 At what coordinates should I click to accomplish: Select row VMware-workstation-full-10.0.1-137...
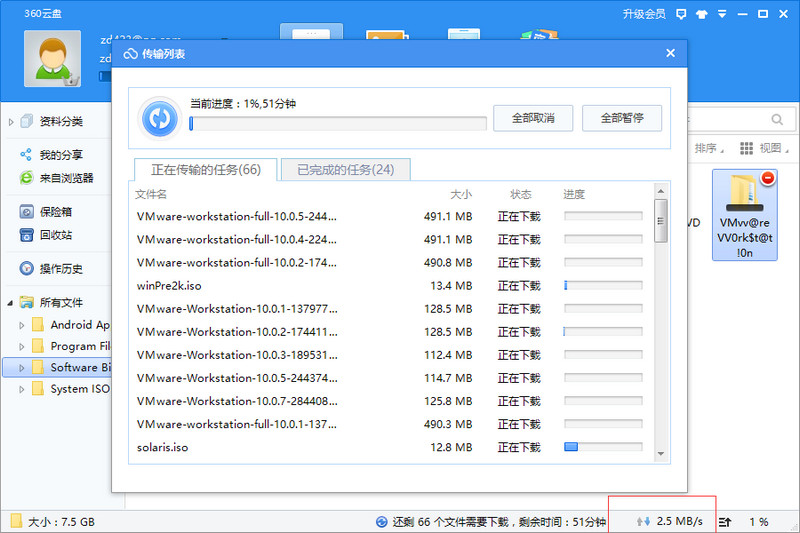coord(391,424)
